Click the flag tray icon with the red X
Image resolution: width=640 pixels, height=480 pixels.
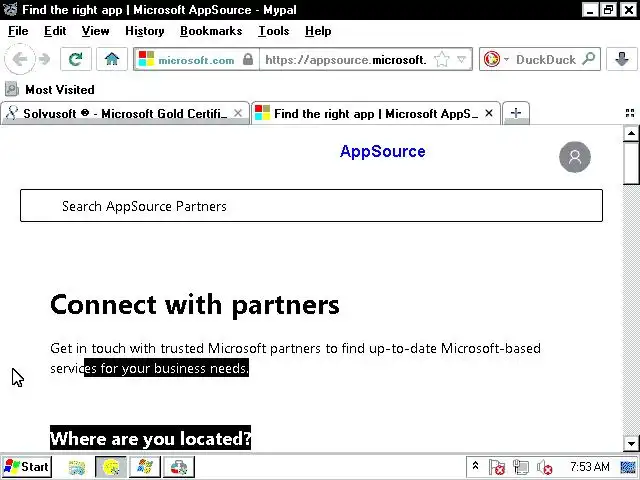(497, 467)
